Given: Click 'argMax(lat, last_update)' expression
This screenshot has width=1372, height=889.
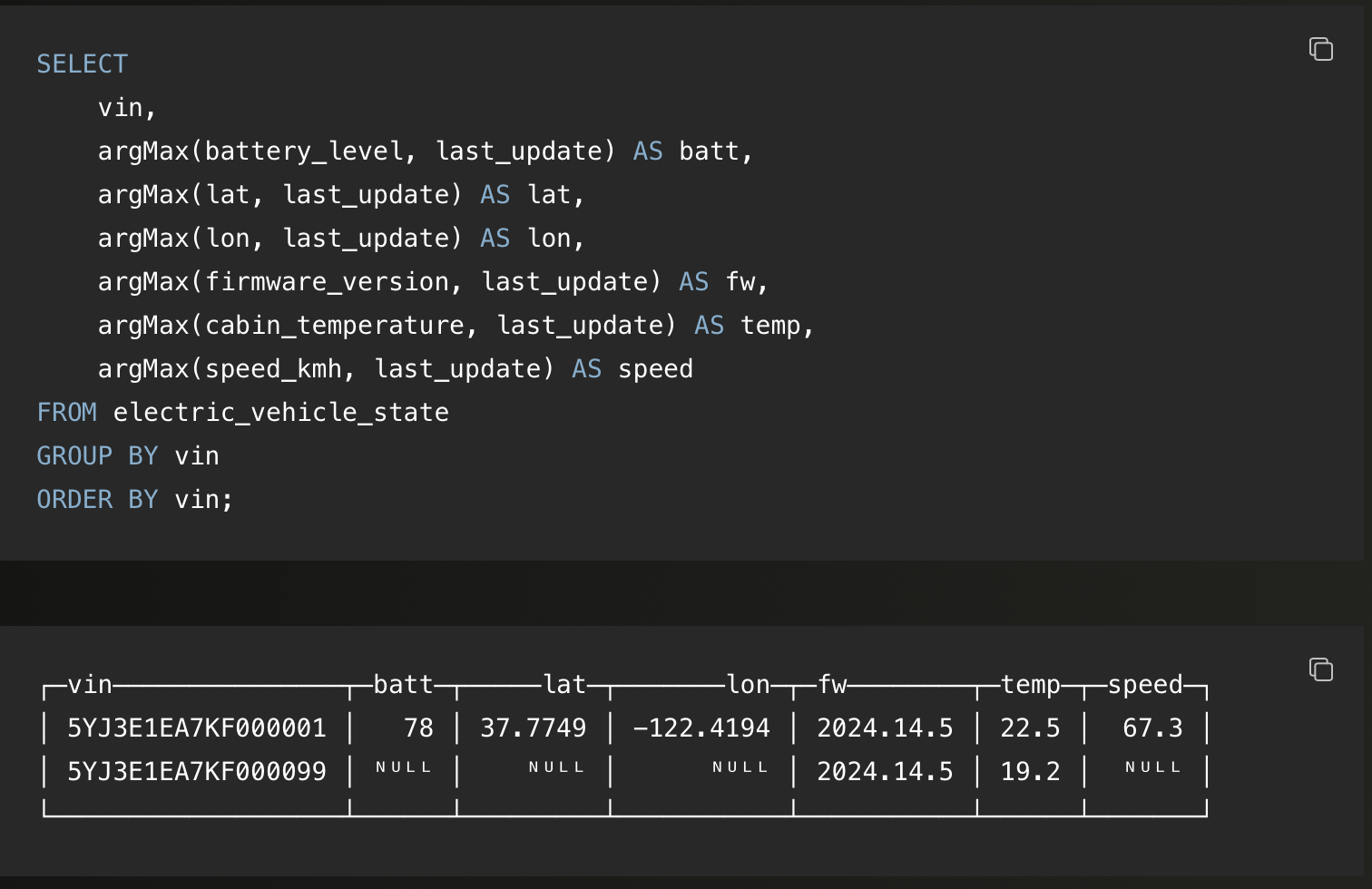Looking at the screenshot, I should tap(280, 195).
